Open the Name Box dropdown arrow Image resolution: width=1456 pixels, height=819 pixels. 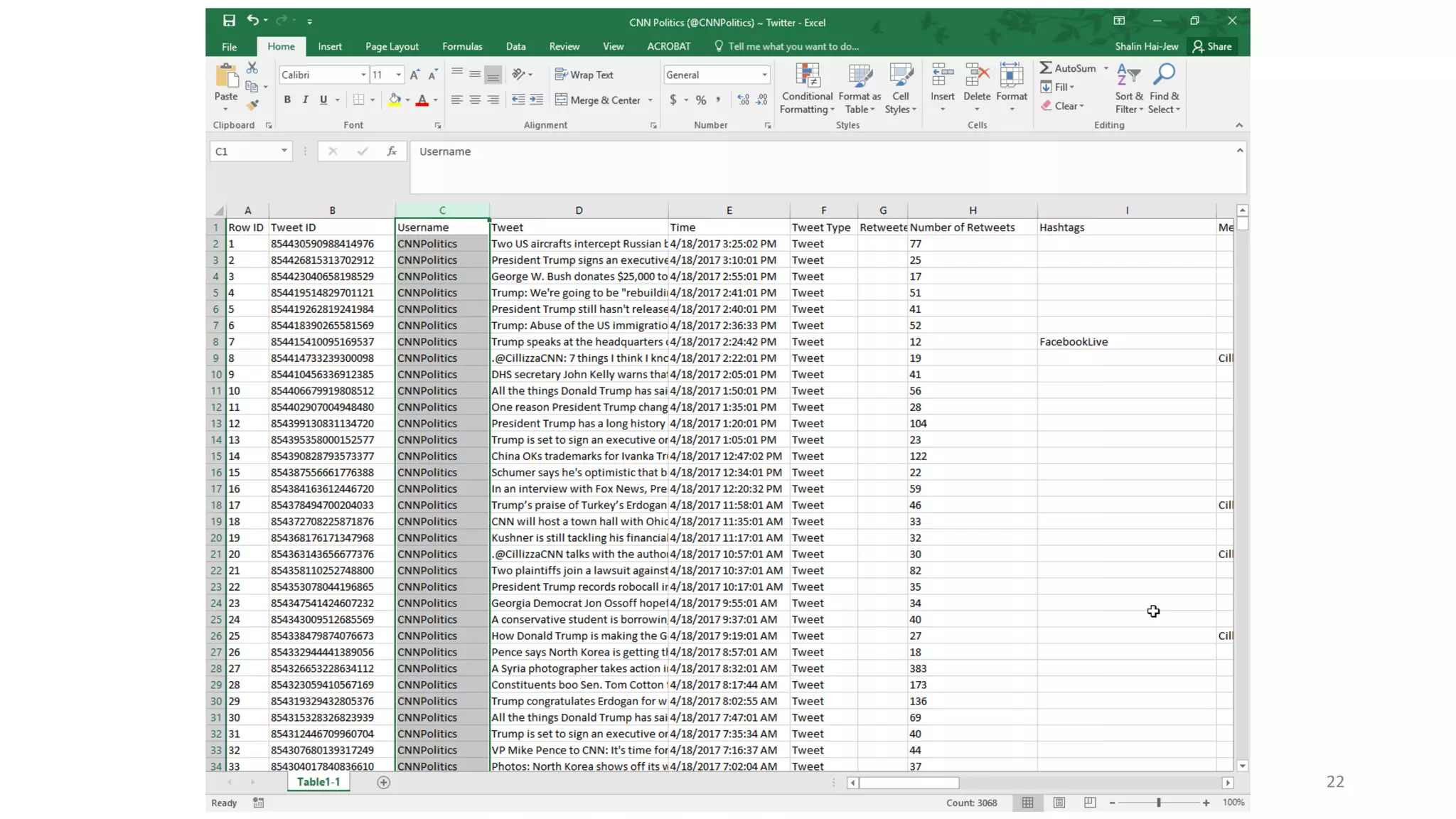click(x=284, y=151)
